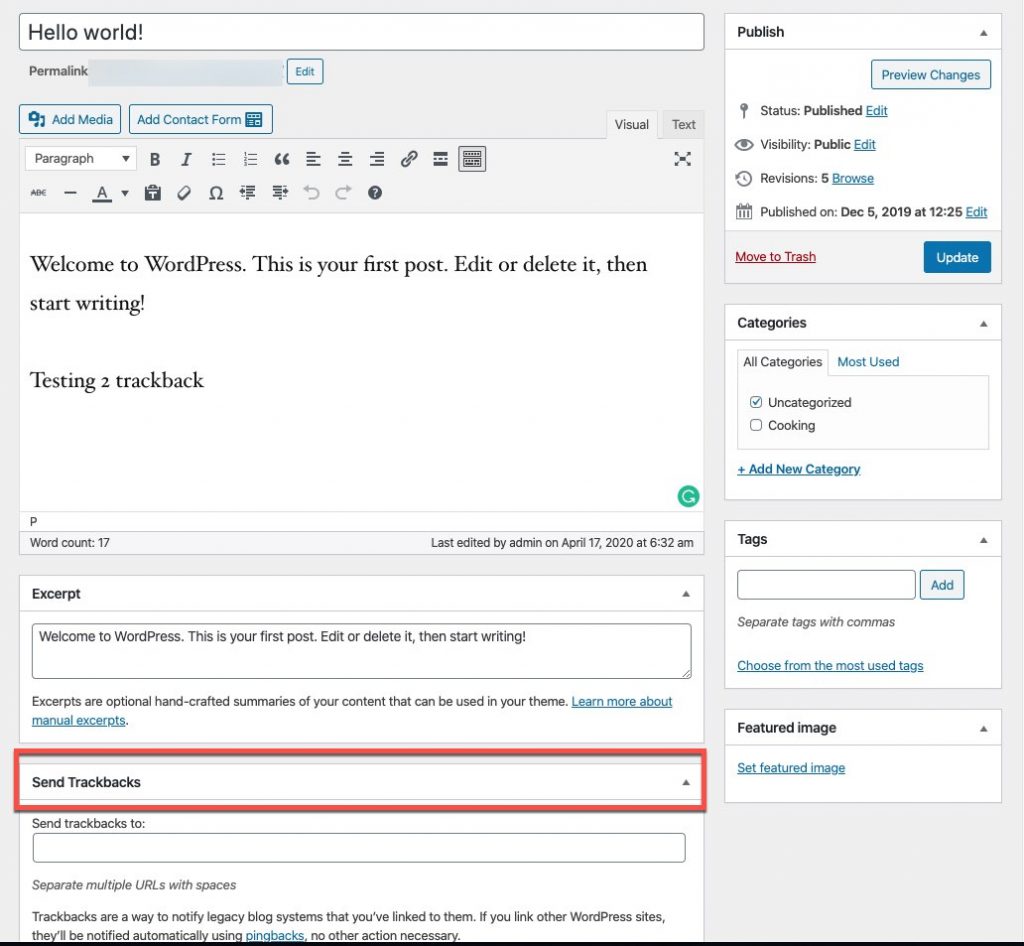Enter distraction-free fullscreen mode
The height and width of the screenshot is (946, 1024).
pos(682,159)
